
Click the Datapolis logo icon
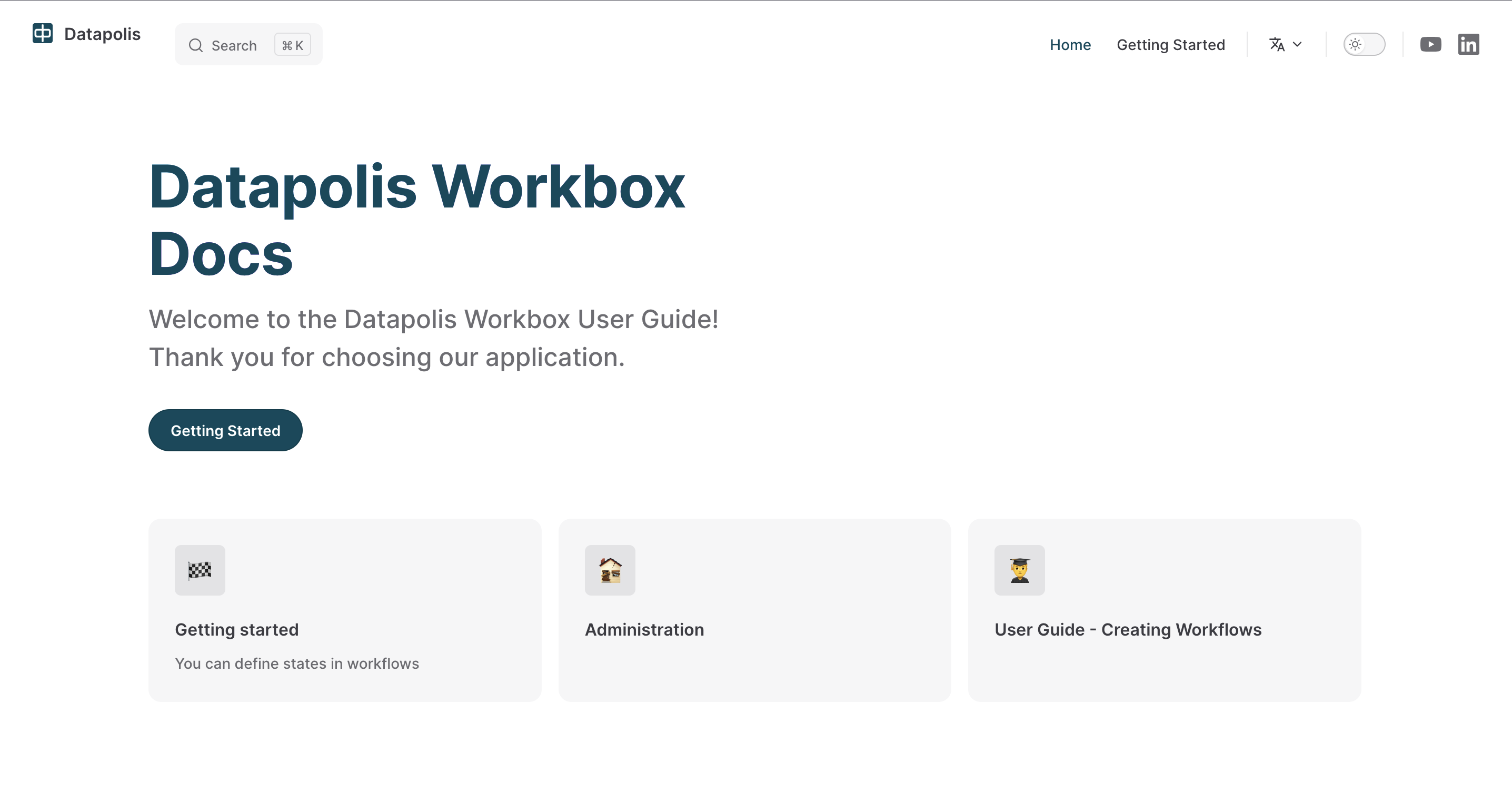(42, 34)
